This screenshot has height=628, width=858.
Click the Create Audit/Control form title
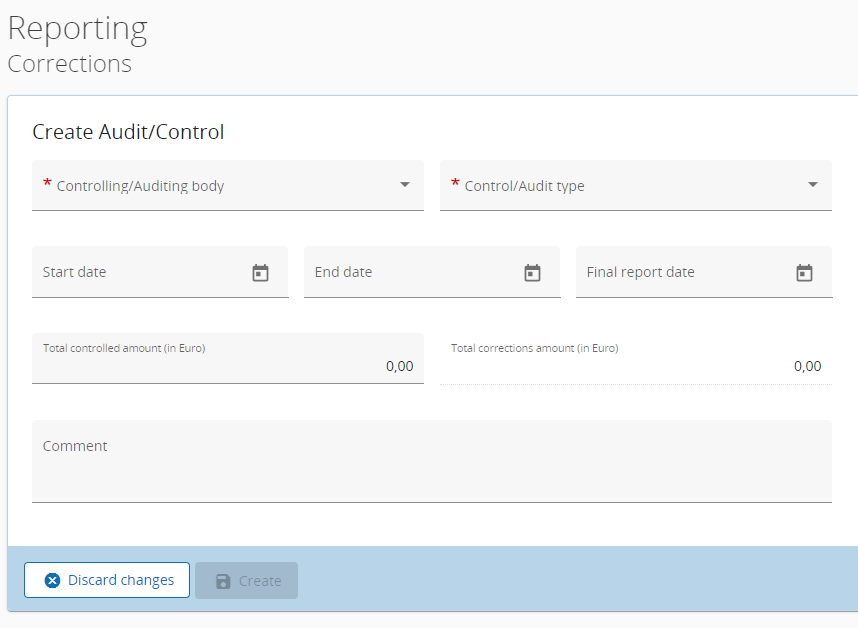(129, 132)
